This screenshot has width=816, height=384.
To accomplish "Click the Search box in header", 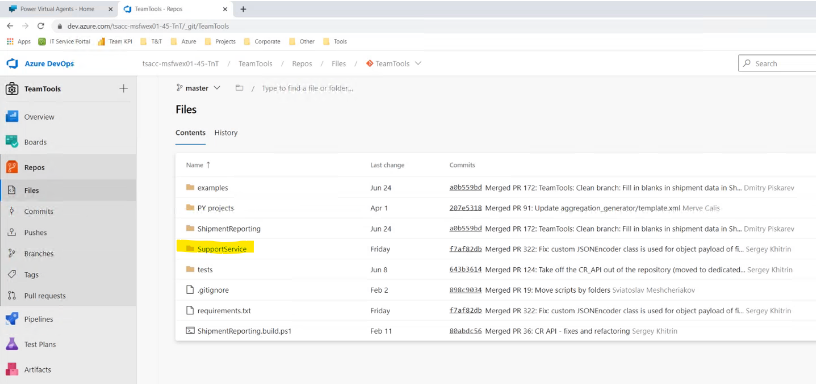I will [777, 63].
